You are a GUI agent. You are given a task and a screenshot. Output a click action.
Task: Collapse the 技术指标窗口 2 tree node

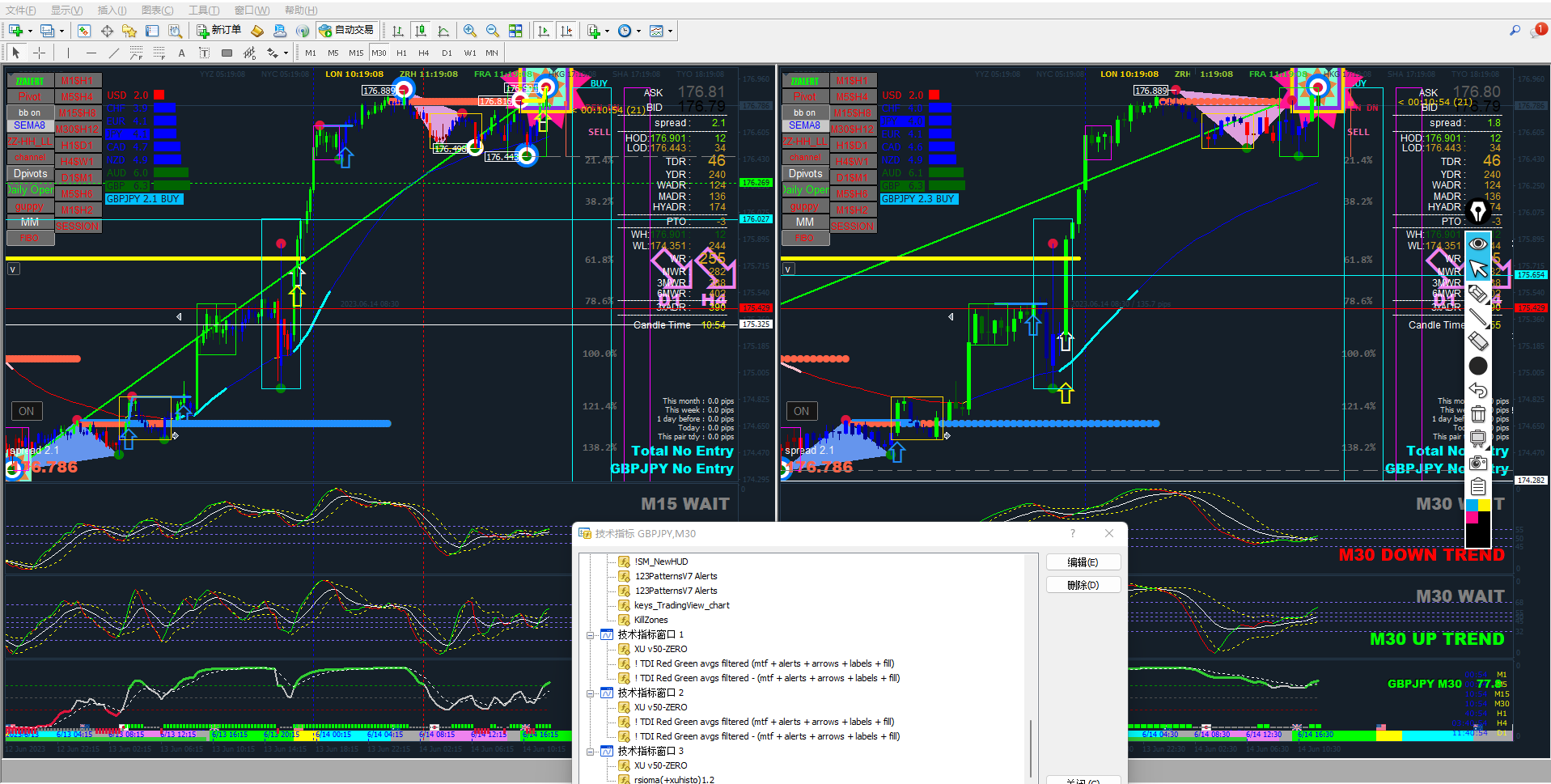[x=591, y=693]
